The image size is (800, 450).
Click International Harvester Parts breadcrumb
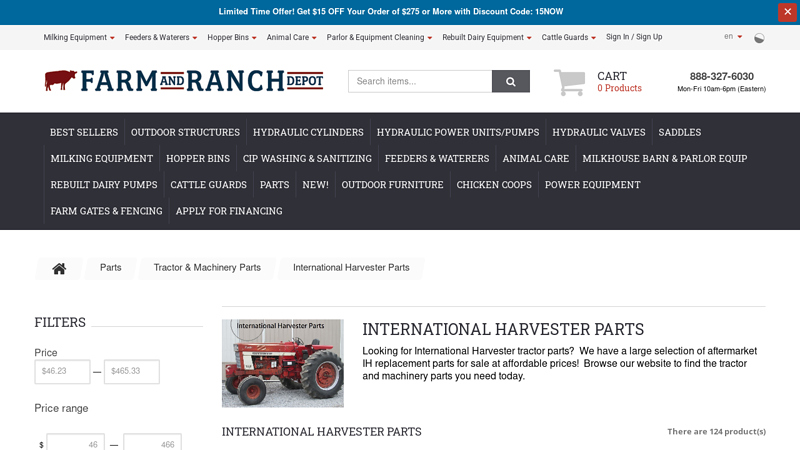tap(351, 268)
